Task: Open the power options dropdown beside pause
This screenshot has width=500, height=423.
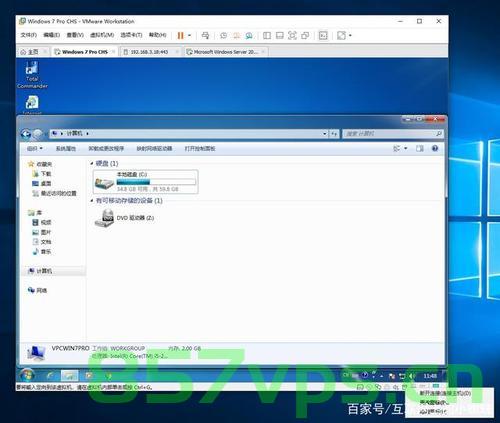Action: tap(190, 35)
